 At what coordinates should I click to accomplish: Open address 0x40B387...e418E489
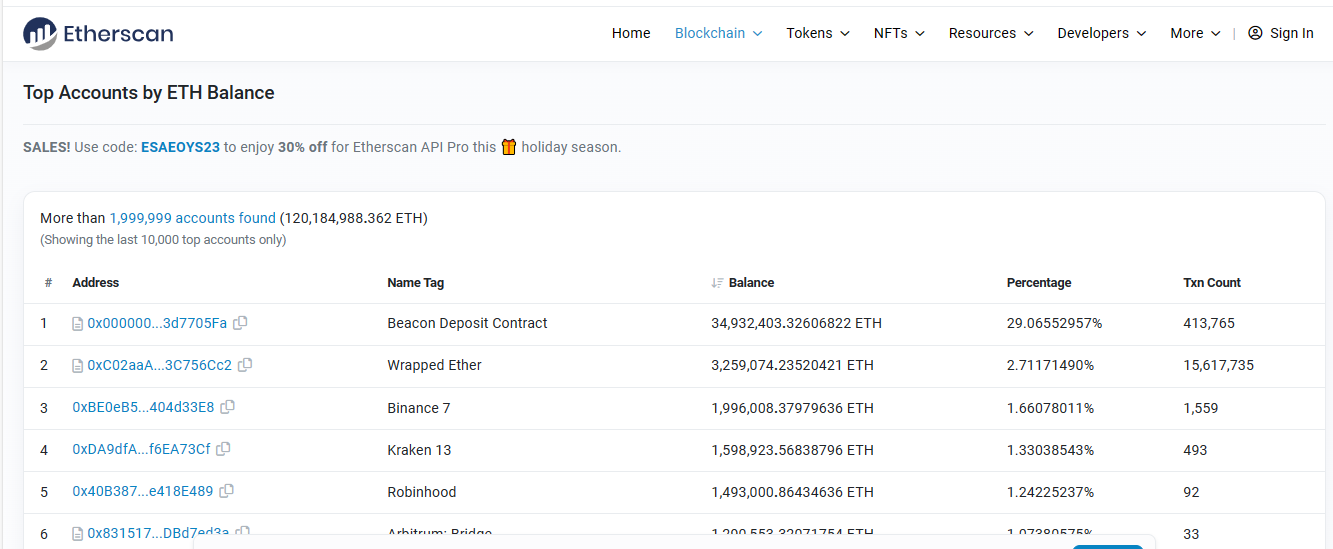[143, 491]
